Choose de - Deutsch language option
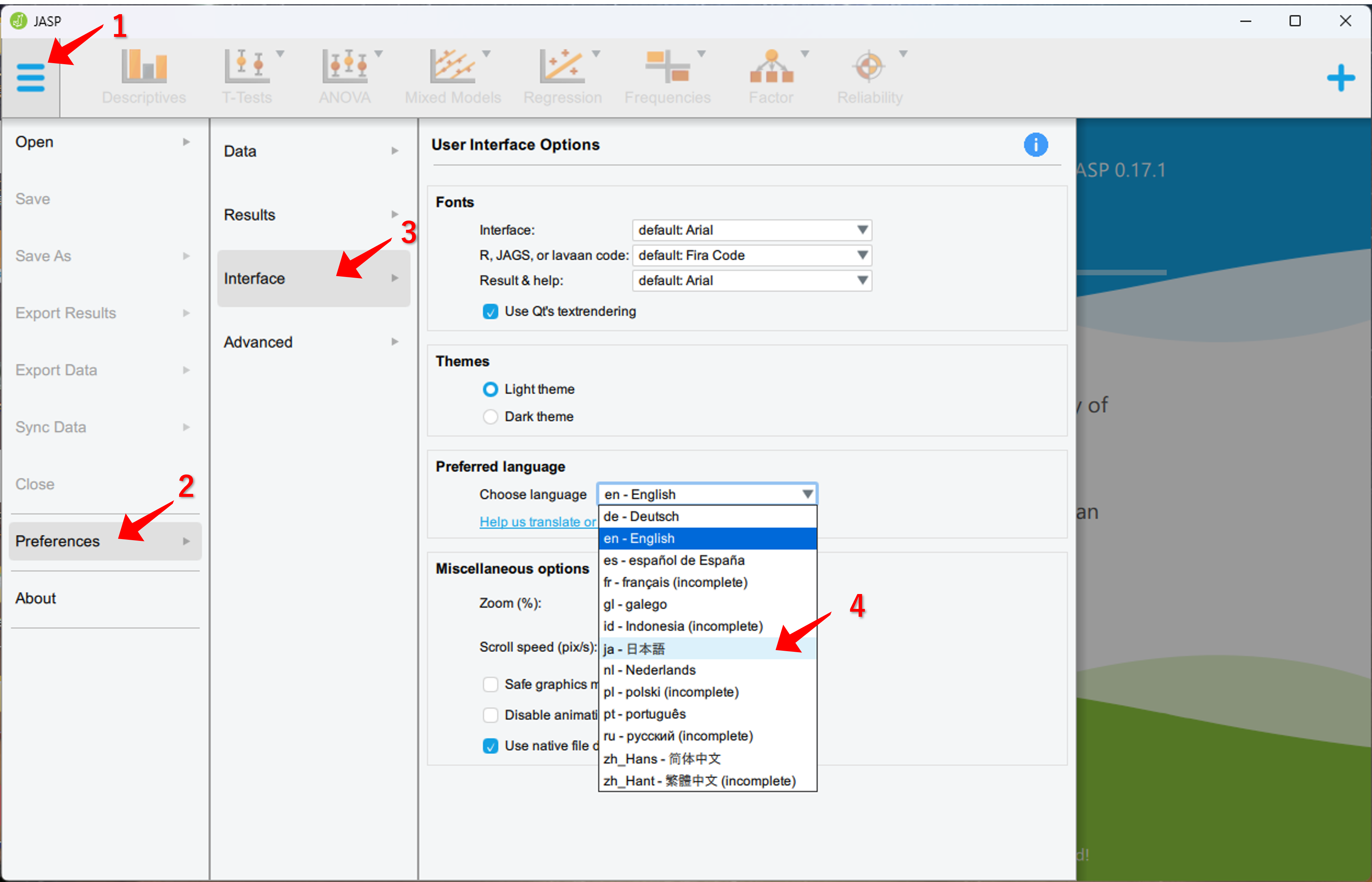Image resolution: width=1372 pixels, height=882 pixels. 708,517
